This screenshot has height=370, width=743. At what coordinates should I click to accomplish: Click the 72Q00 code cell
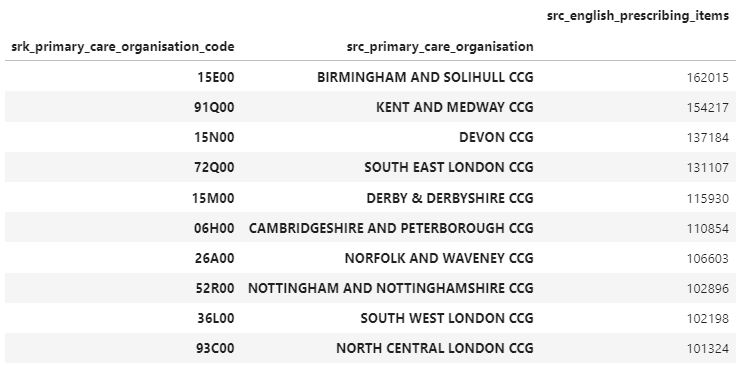214,167
